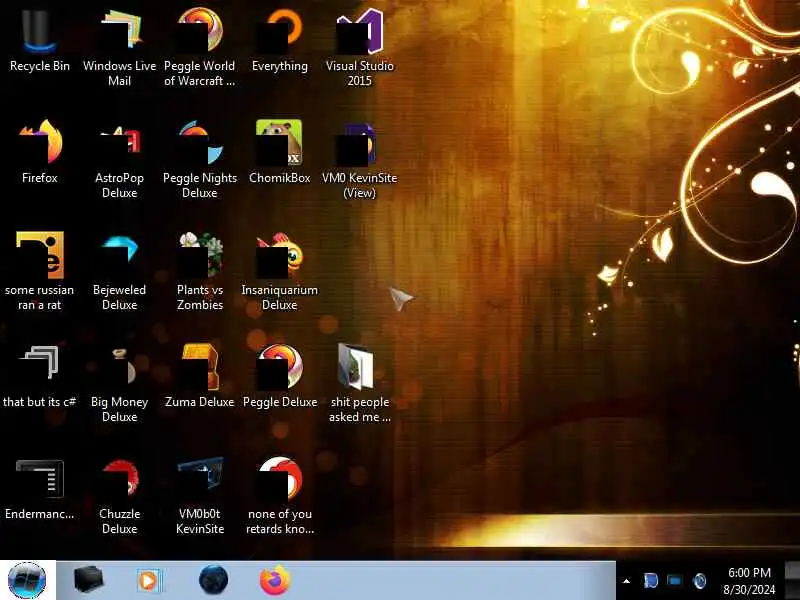The width and height of the screenshot is (800, 600).
Task: Select the VM0b0t KevinSite shortcut
Action: [x=199, y=496]
